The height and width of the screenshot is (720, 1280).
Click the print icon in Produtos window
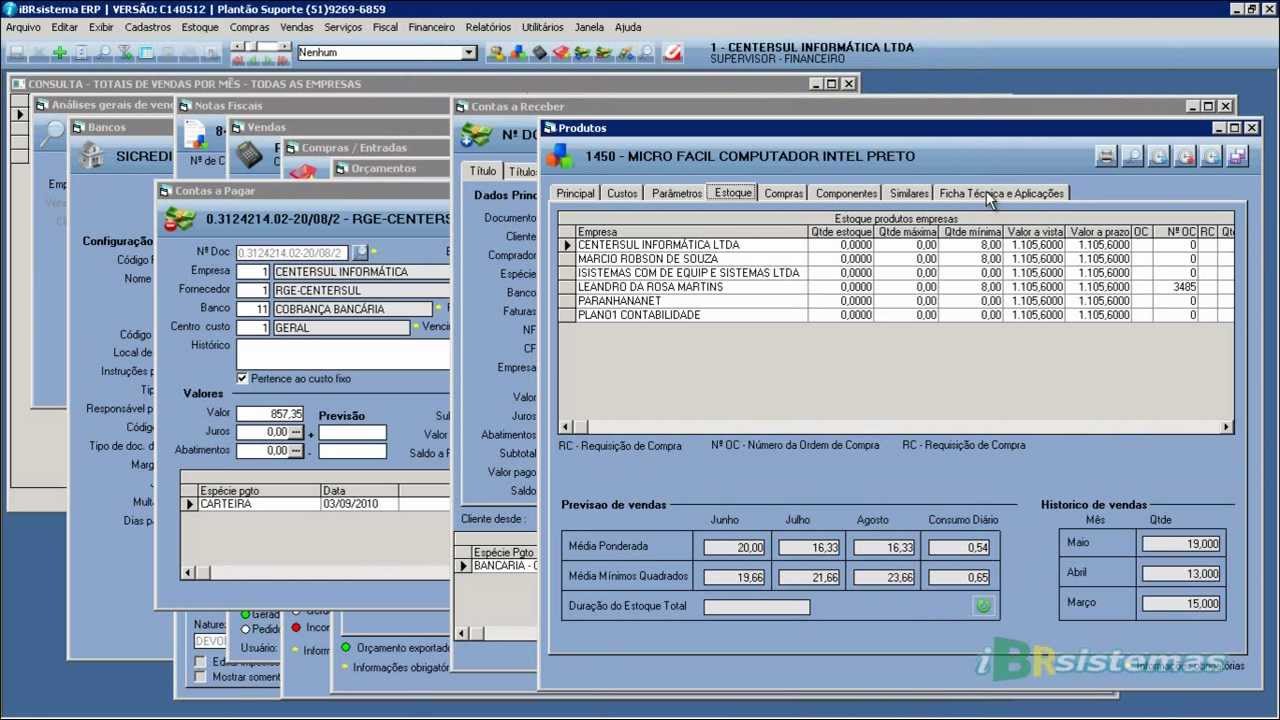tap(1106, 156)
